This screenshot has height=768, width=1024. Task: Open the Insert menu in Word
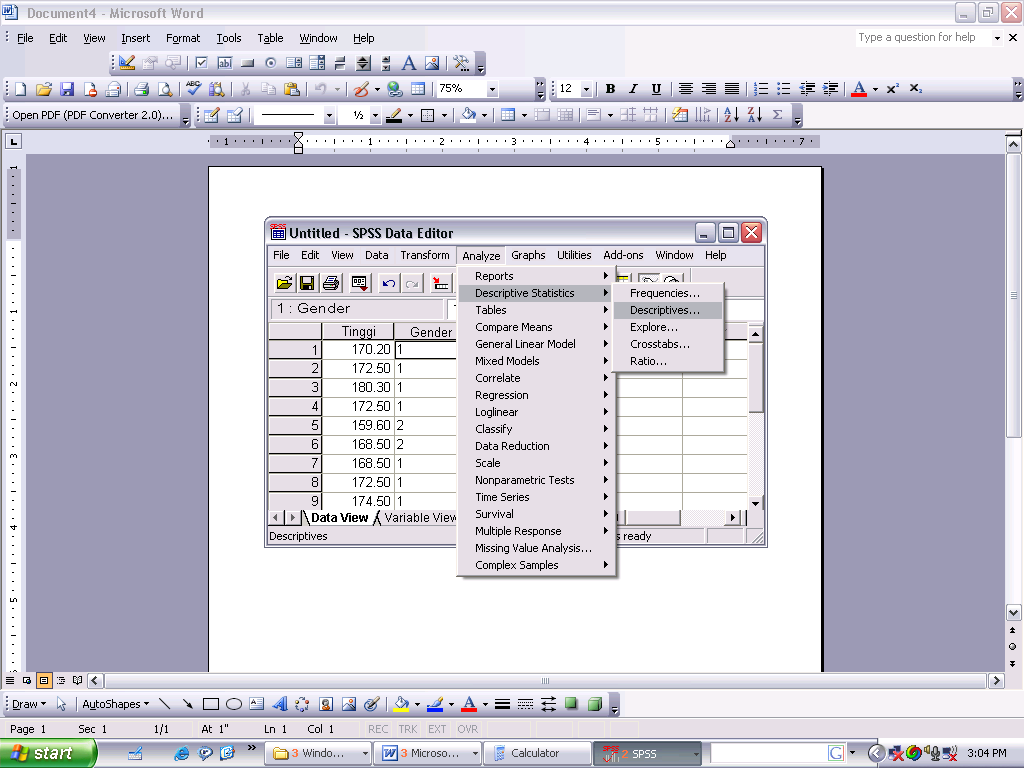point(135,38)
